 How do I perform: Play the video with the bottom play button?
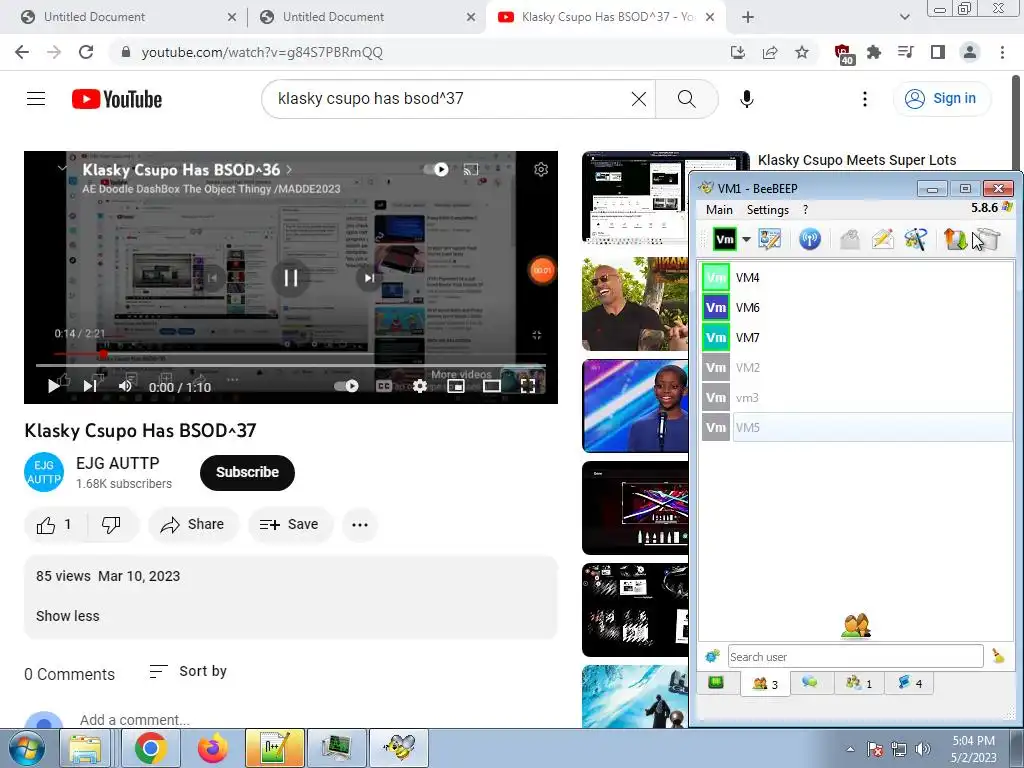[54, 386]
